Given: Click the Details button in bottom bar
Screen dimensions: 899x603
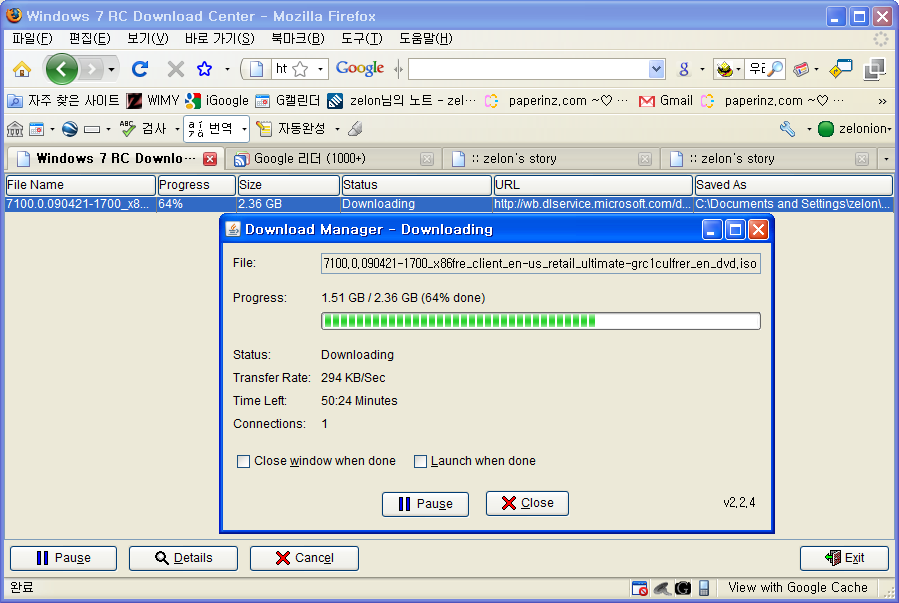Looking at the screenshot, I should point(183,558).
